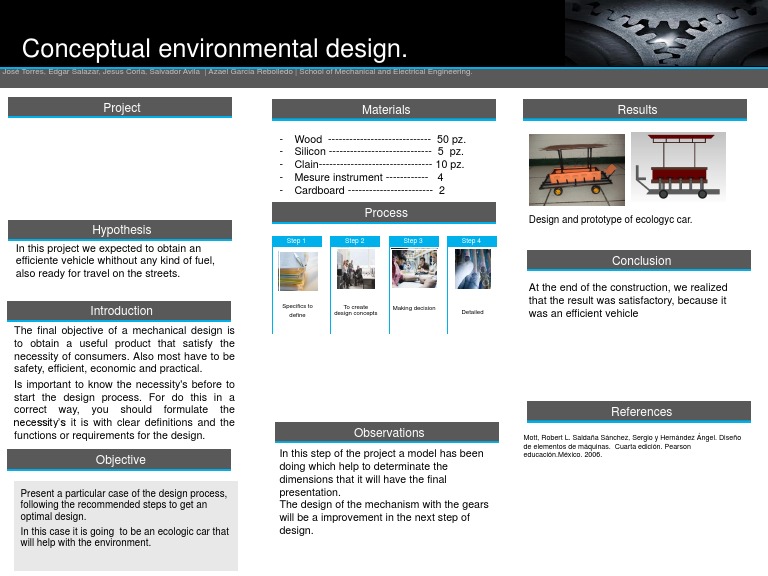Click the 'Specifics to define' caption

[297, 311]
